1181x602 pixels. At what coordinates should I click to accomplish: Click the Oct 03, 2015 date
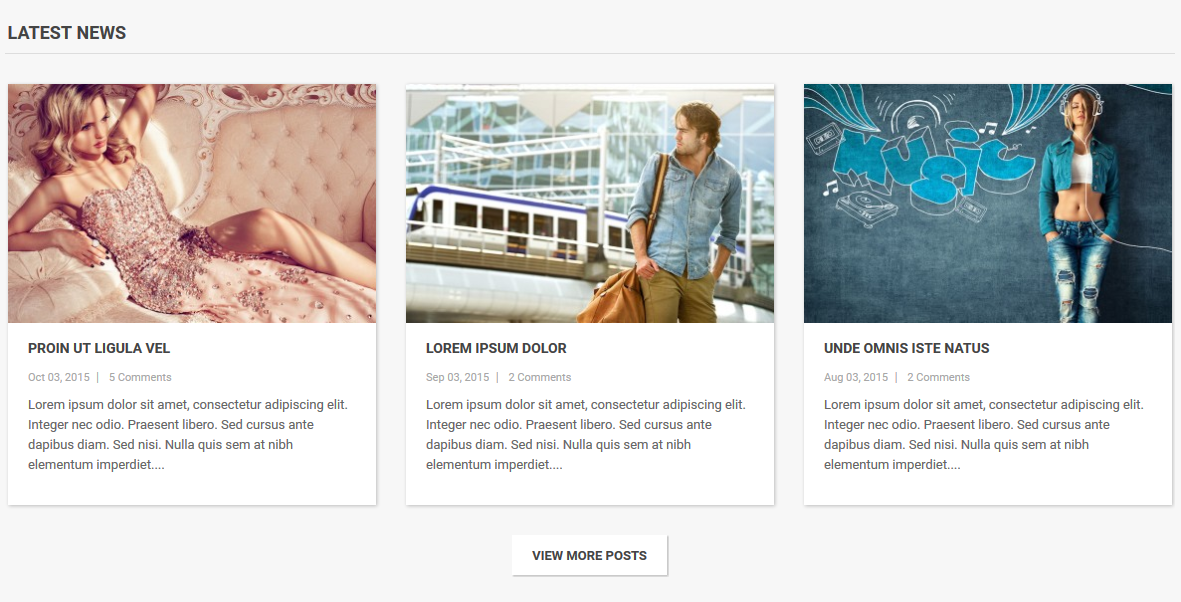(x=59, y=377)
